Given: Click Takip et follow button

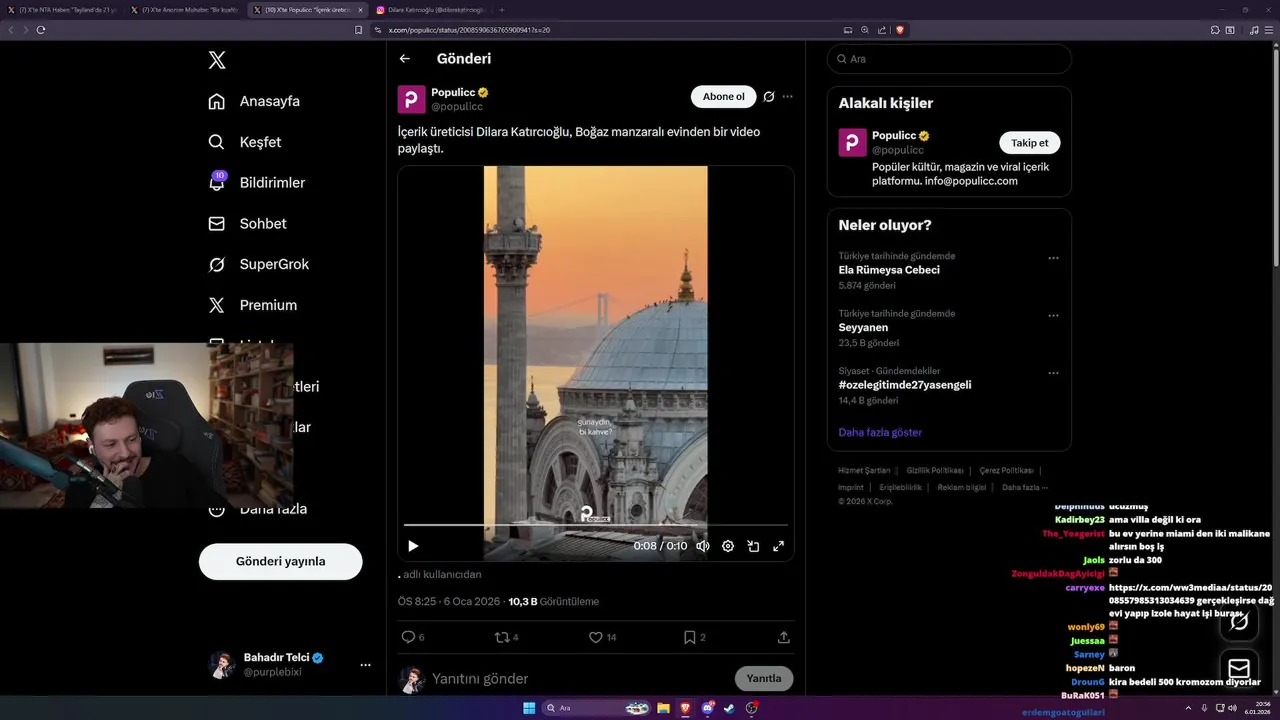Looking at the screenshot, I should pyautogui.click(x=1030, y=143).
